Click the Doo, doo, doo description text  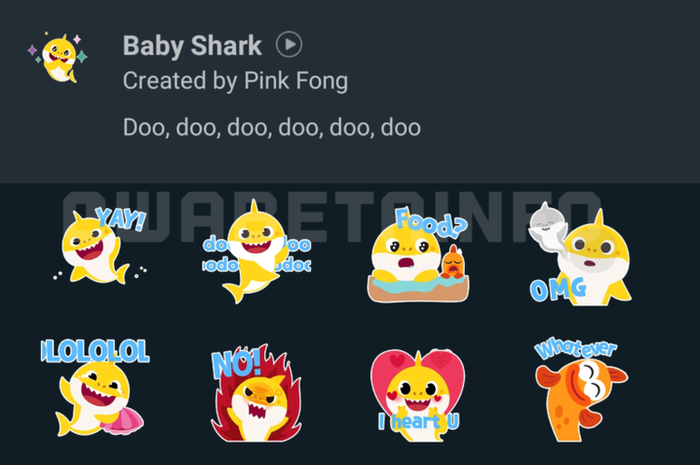[271, 127]
